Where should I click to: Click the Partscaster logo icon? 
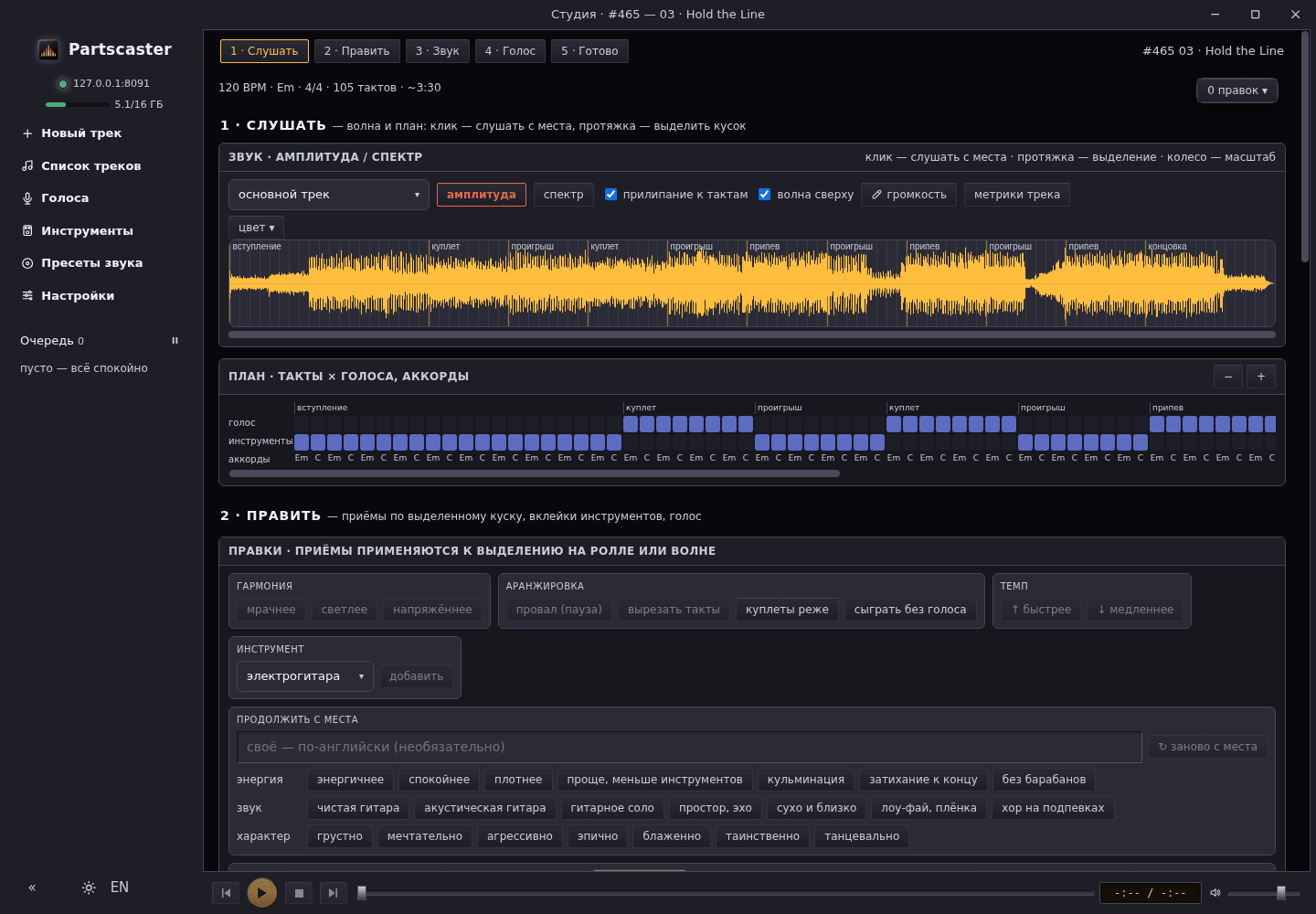click(x=48, y=50)
